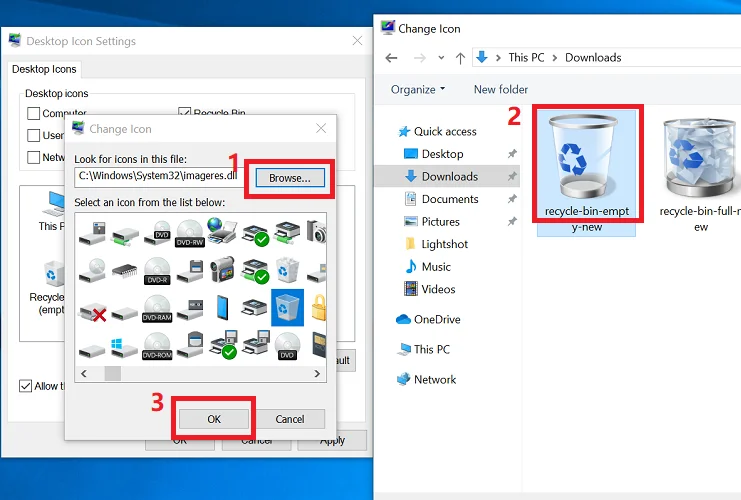This screenshot has height=500, width=741.
Task: Expand the This PC breadcrumb chevron
Action: (555, 58)
